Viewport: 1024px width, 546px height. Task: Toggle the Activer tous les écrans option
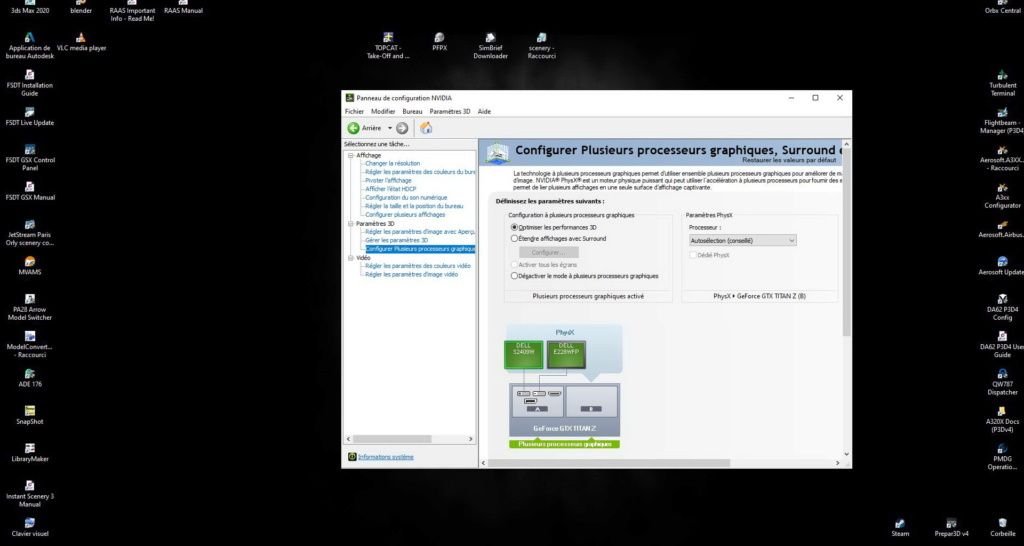point(515,265)
